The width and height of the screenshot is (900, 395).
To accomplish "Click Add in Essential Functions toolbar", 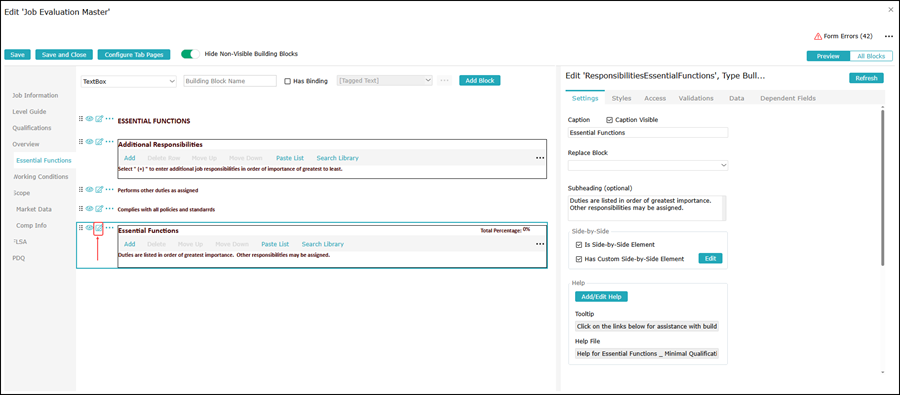I will (130, 244).
